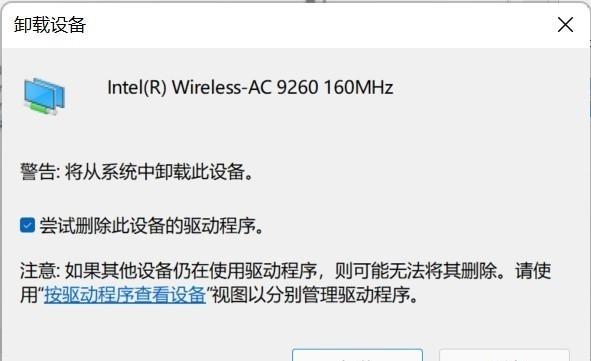This screenshot has width=591, height=361.
Task: Click the word 注意 starting the note
Action: point(37,271)
